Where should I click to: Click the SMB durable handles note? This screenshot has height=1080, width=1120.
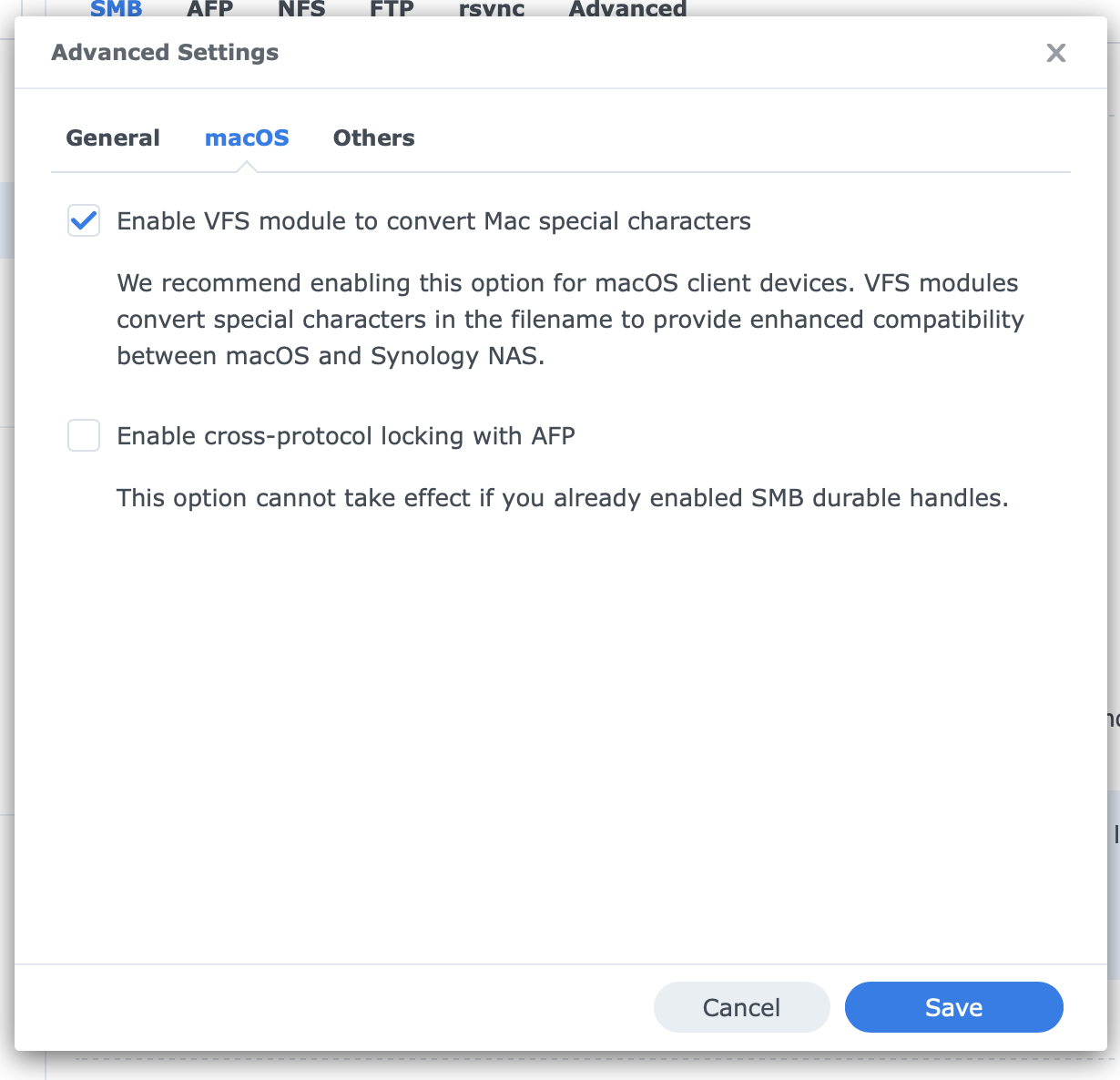tap(562, 498)
